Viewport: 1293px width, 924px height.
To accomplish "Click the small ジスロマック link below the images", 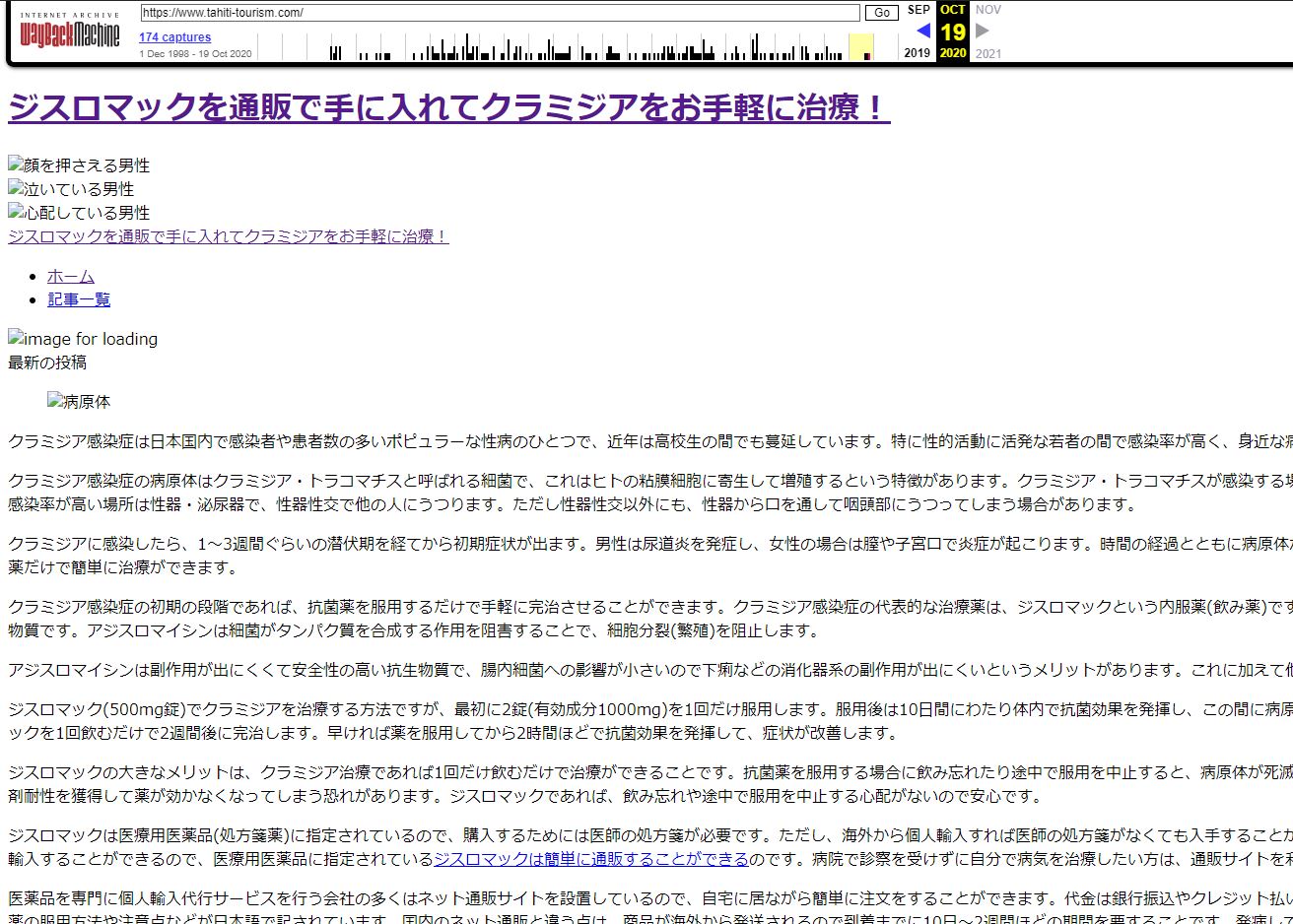I will point(229,236).
